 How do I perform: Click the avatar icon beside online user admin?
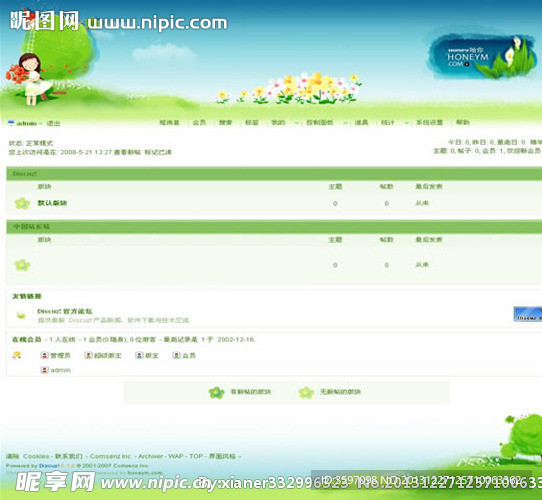pyautogui.click(x=44, y=370)
